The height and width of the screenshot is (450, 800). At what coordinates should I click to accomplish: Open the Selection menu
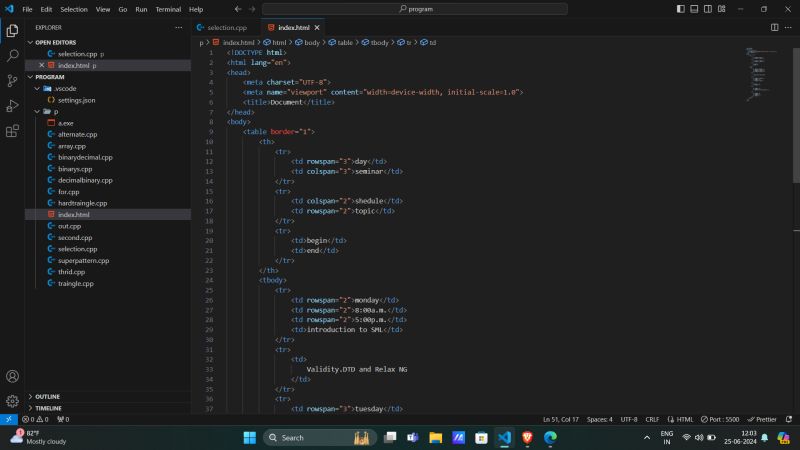[x=74, y=9]
